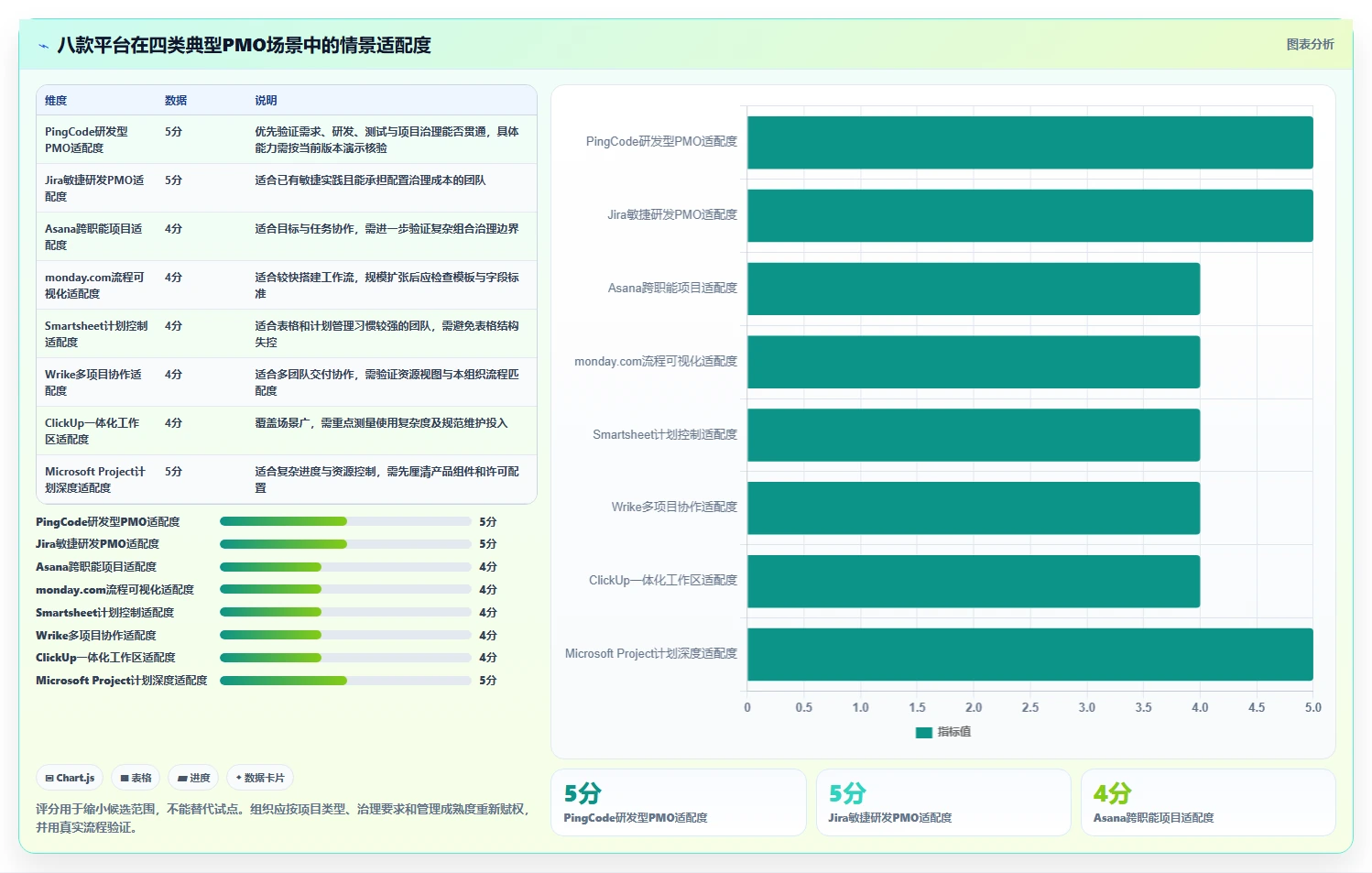The width and height of the screenshot is (1372, 873).
Task: Select the PingCode研发型PMO适配度 table row
Action: [287, 139]
